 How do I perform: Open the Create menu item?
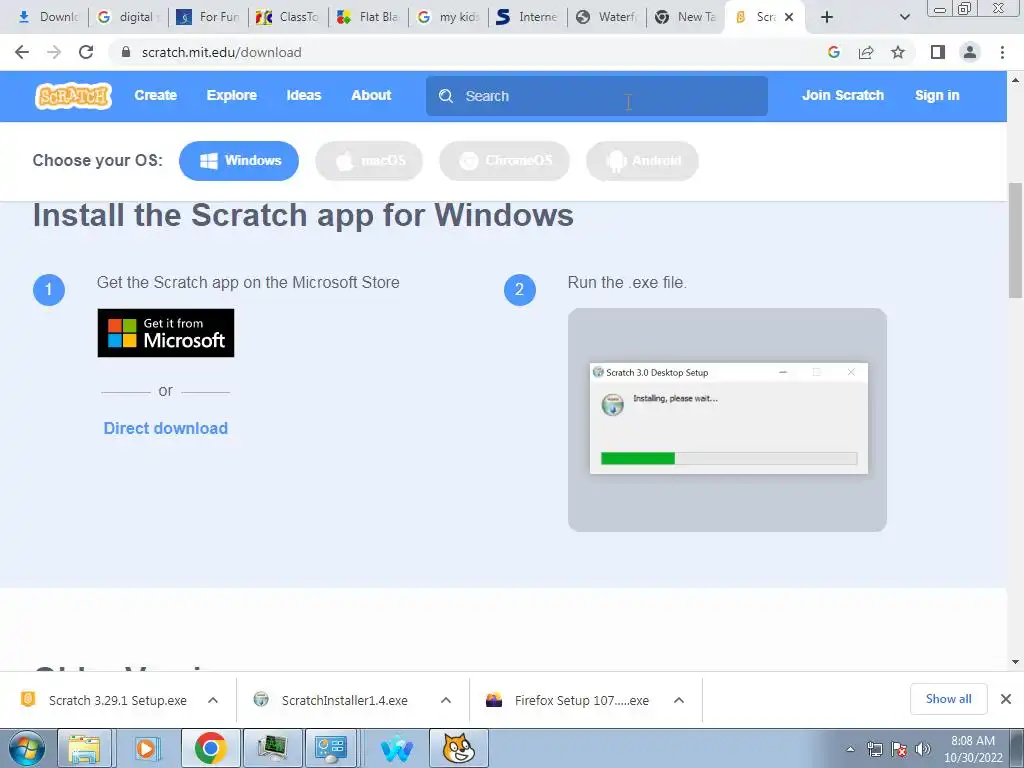155,95
